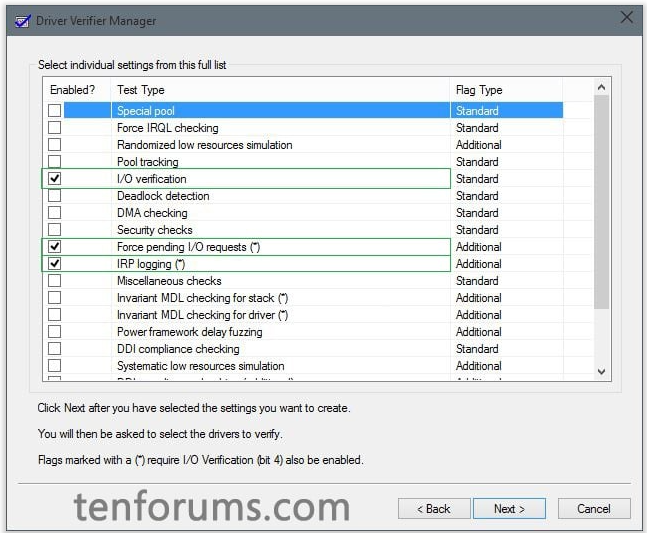The image size is (647, 533).
Task: Select the 'IRP logging (*)' row text
Action: (x=151, y=264)
